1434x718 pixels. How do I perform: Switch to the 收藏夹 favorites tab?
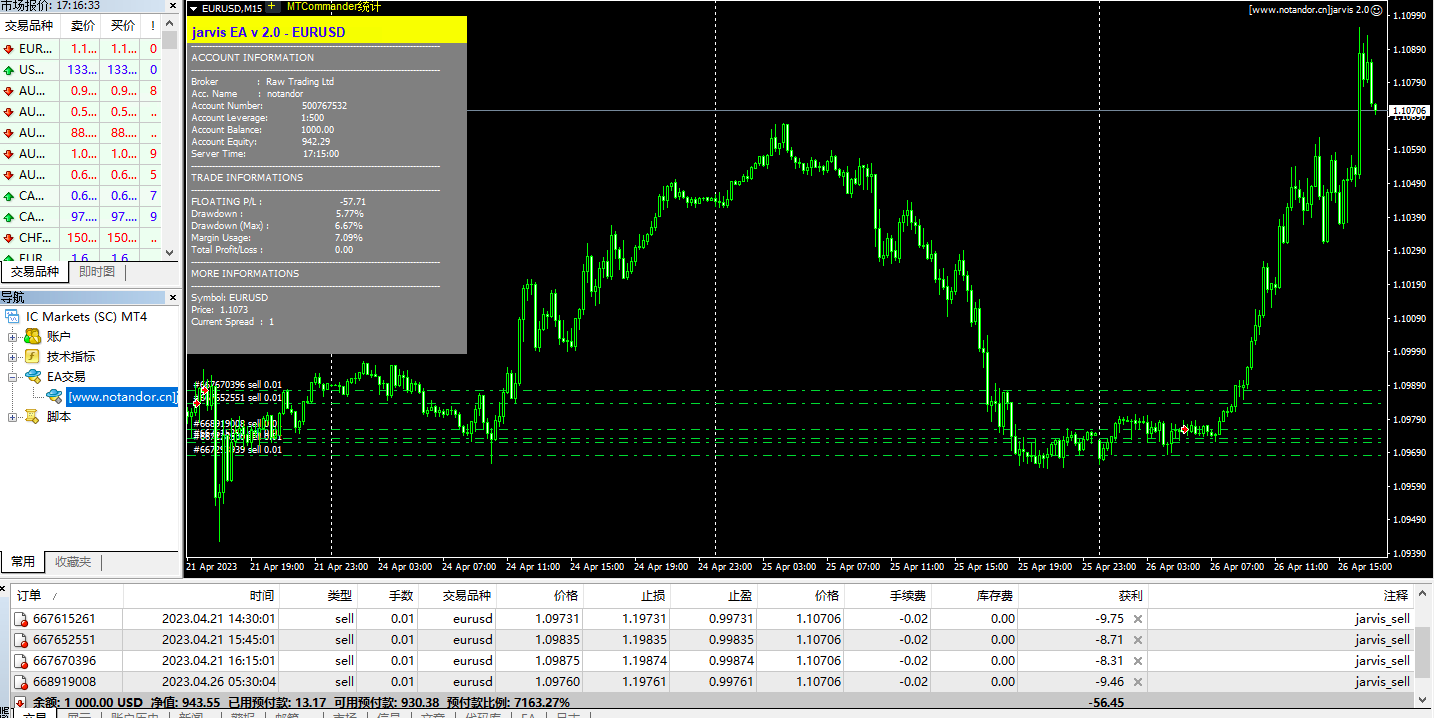click(x=73, y=562)
